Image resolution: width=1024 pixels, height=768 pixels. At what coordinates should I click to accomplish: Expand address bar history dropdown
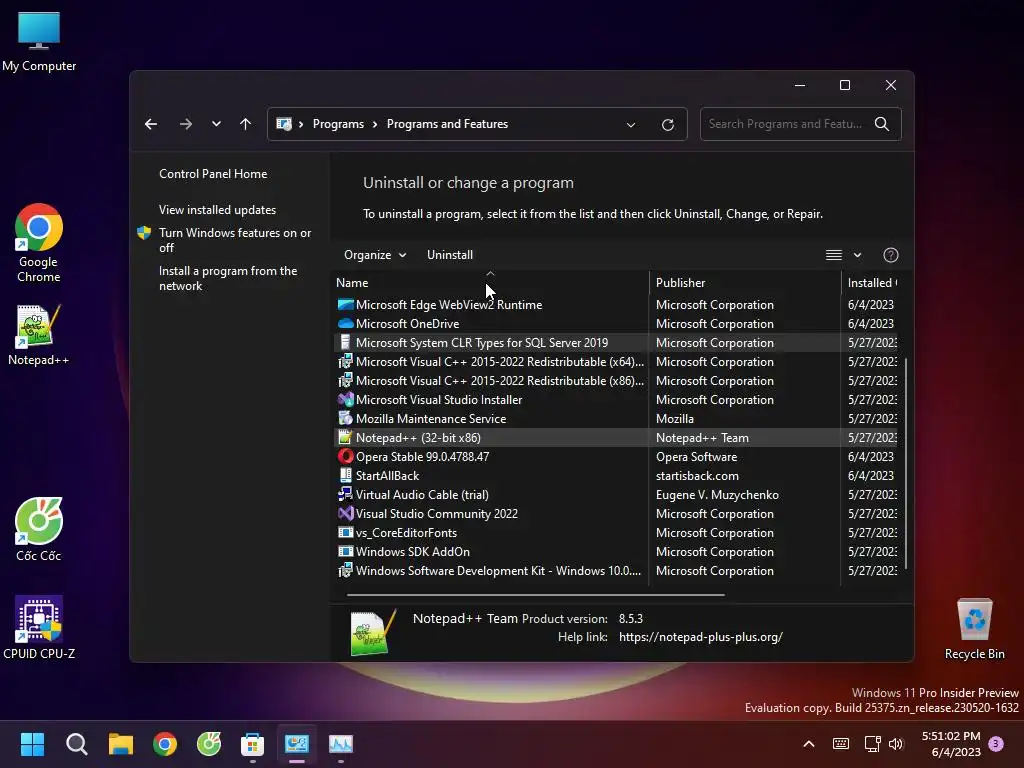coord(631,125)
